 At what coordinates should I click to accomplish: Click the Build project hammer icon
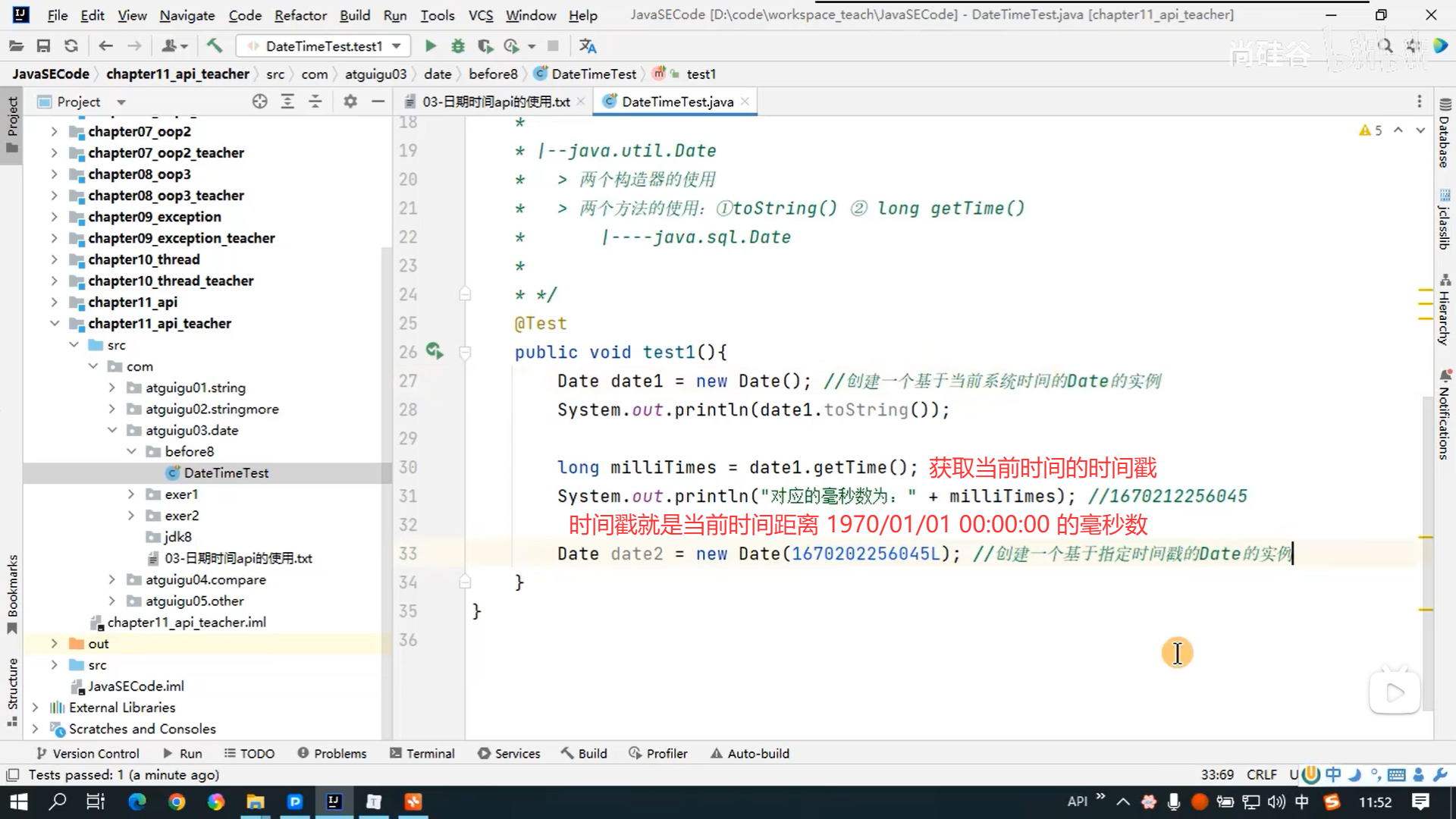point(215,46)
